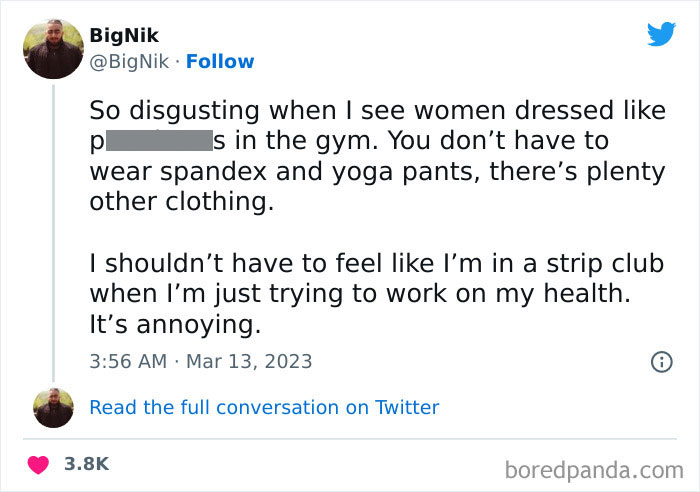Click the Twitter bird logo
This screenshot has height=492, width=700.
pyautogui.click(x=661, y=35)
